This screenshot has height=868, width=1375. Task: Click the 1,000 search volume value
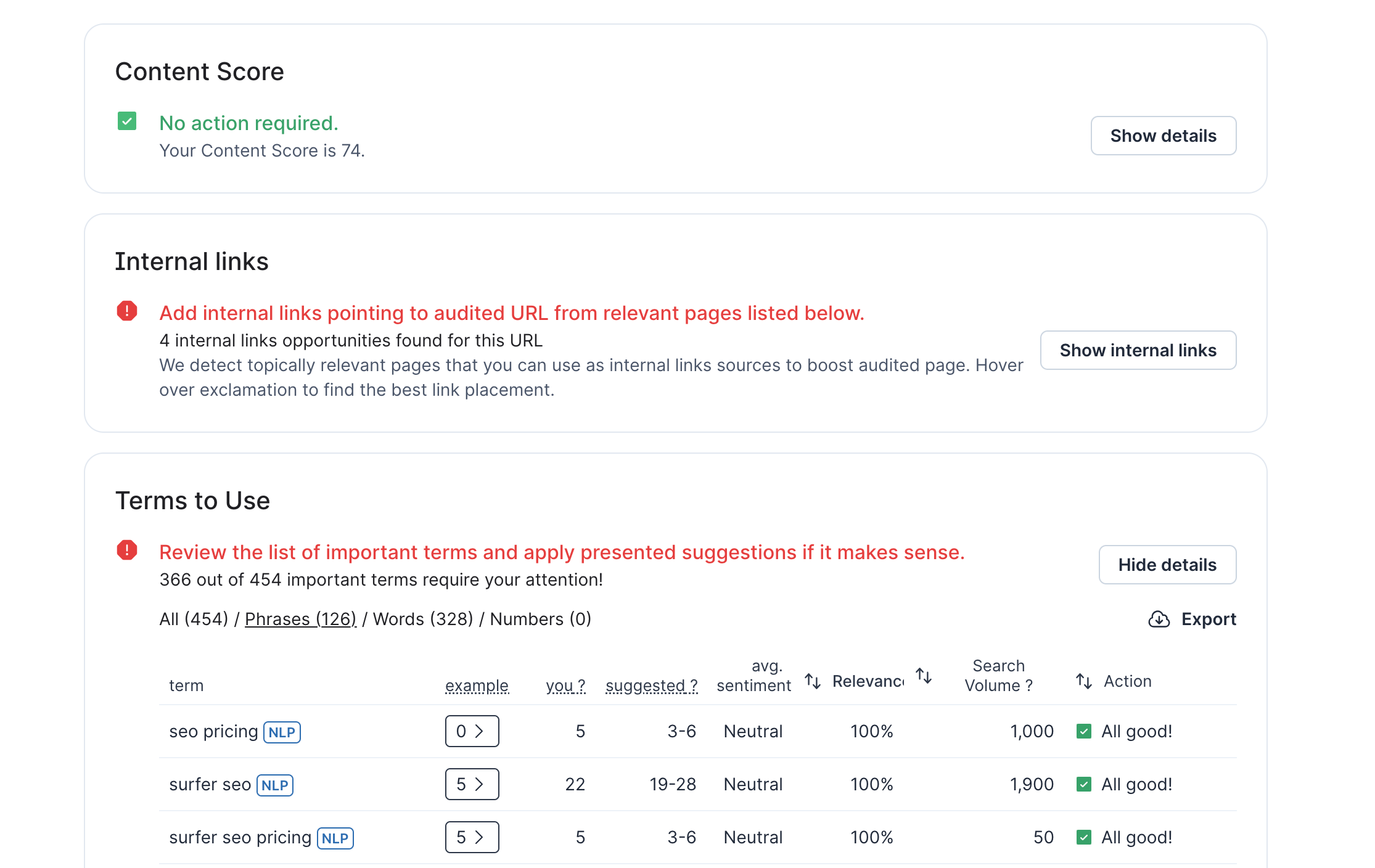(x=1032, y=731)
